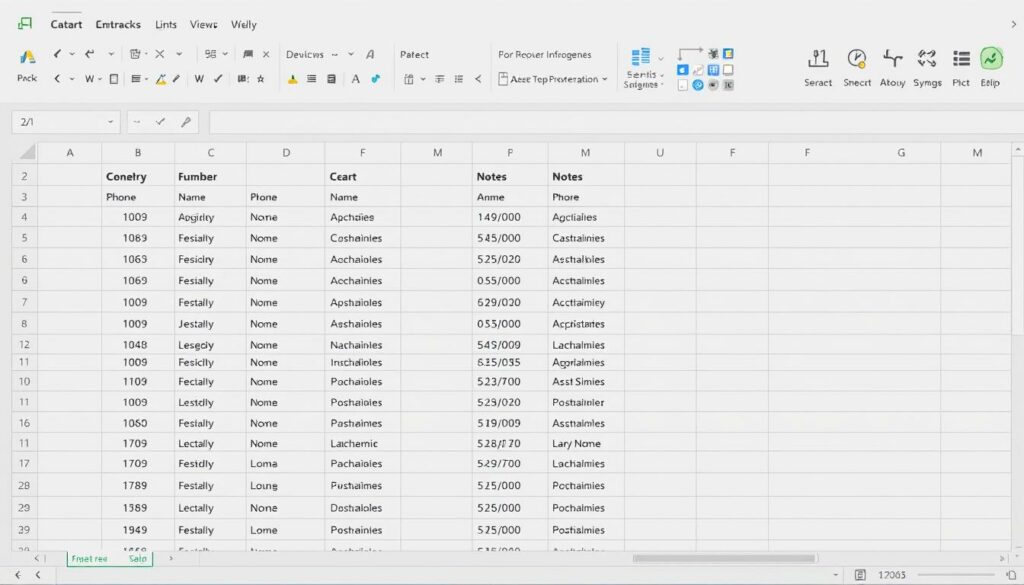Click the zoom slider in status bar
This screenshot has height=585, width=1024.
coord(958,575)
